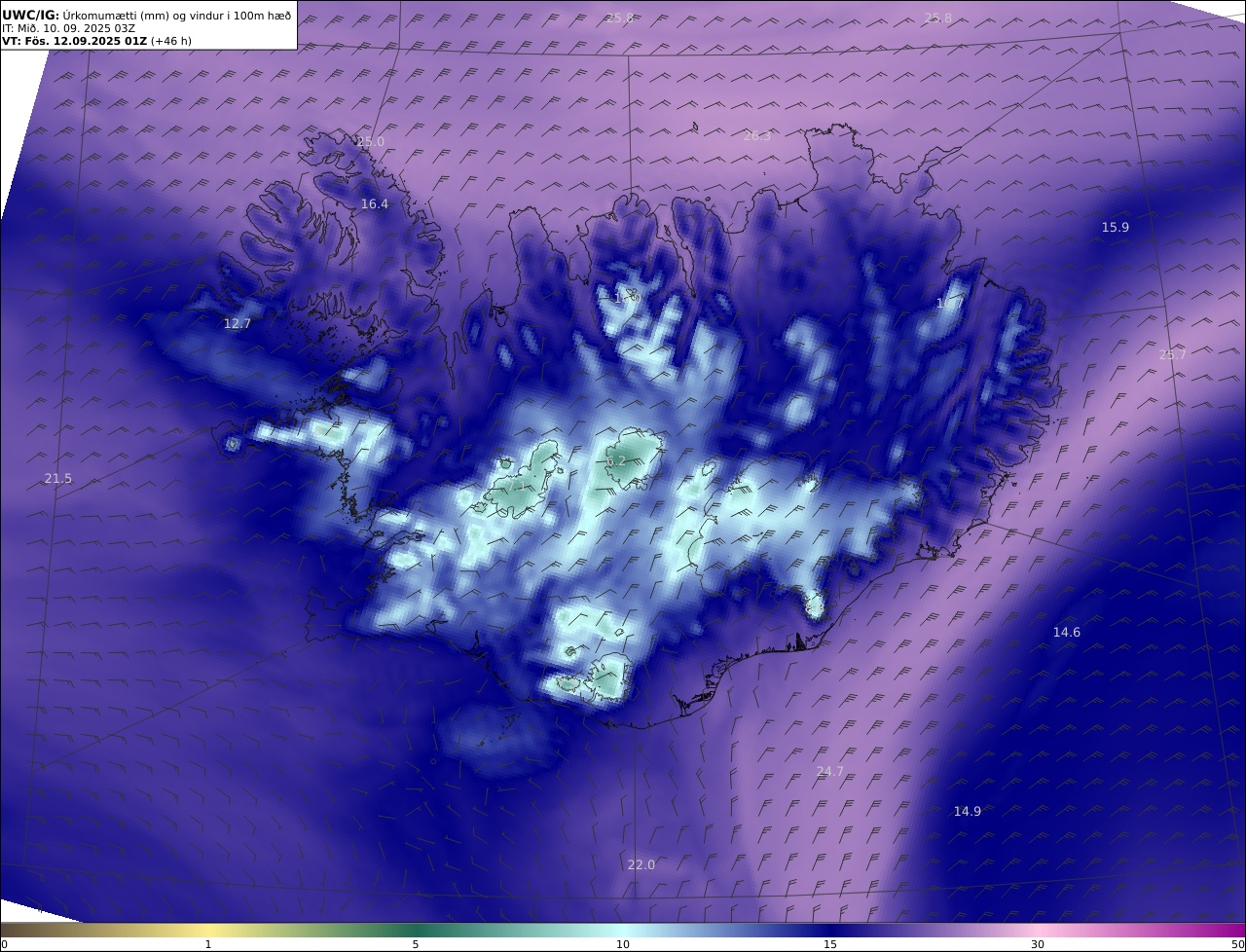Click the colorbar tick label 15
Image resolution: width=1246 pixels, height=952 pixels.
click(830, 944)
